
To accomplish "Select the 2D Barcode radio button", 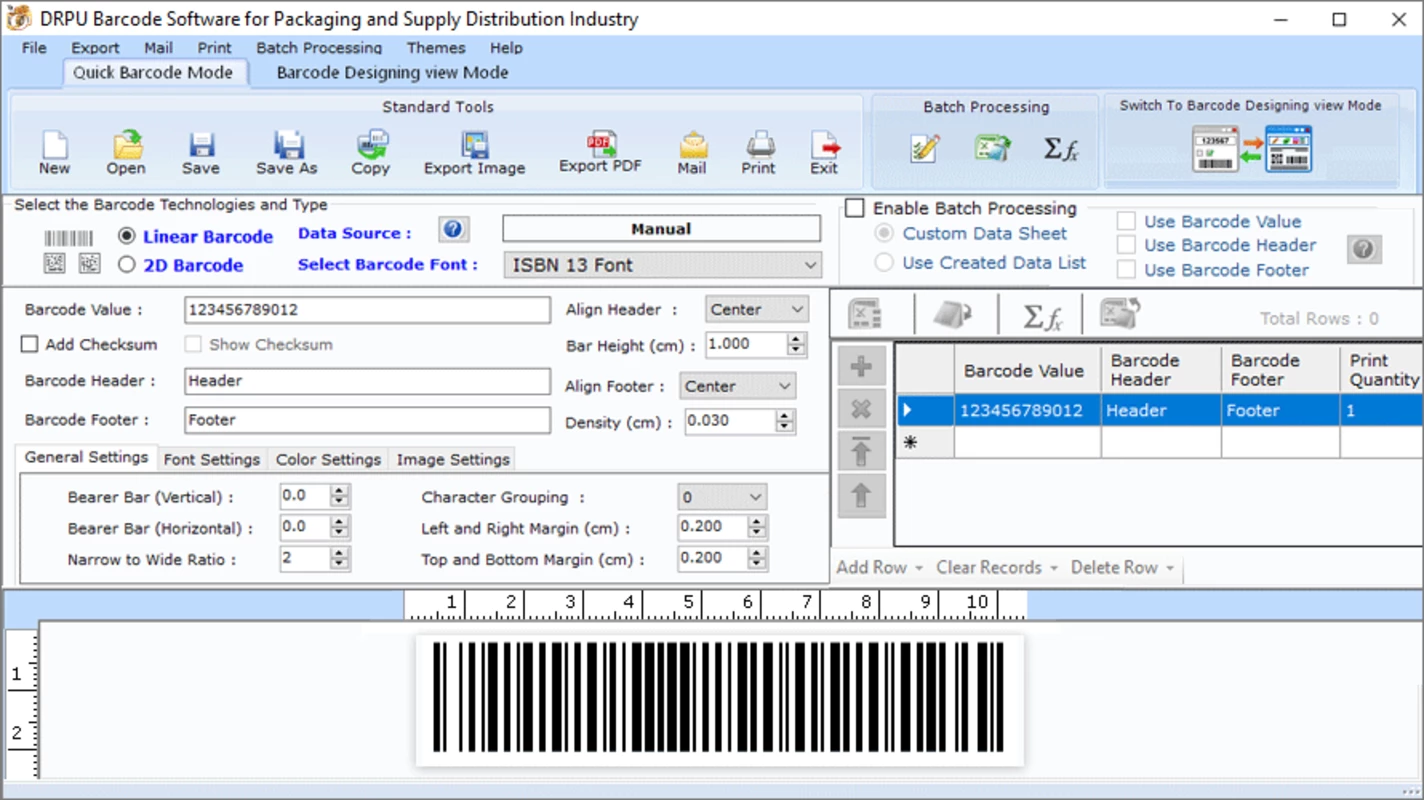I will coord(127,265).
